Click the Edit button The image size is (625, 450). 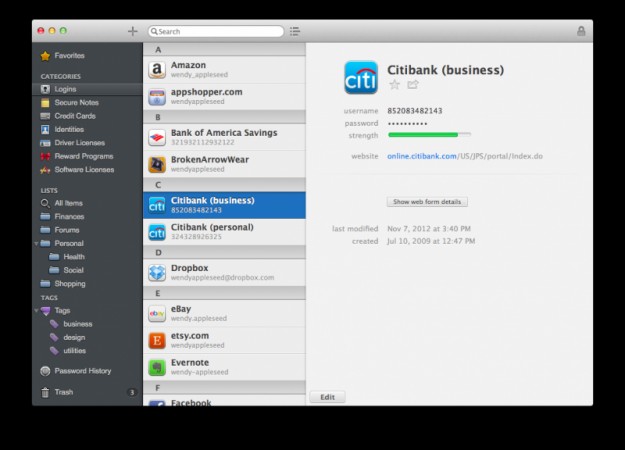pyautogui.click(x=327, y=397)
